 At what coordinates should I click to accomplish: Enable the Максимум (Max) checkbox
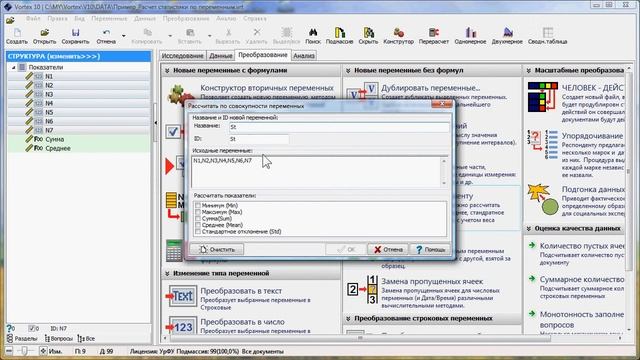198,212
